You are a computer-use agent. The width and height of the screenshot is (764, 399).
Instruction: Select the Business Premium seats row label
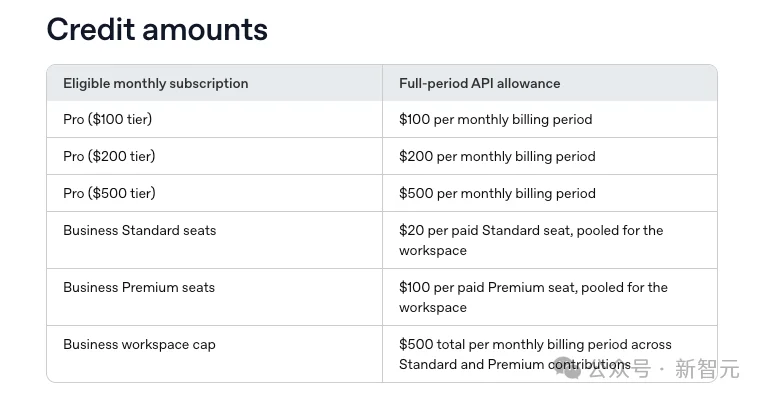(x=139, y=287)
